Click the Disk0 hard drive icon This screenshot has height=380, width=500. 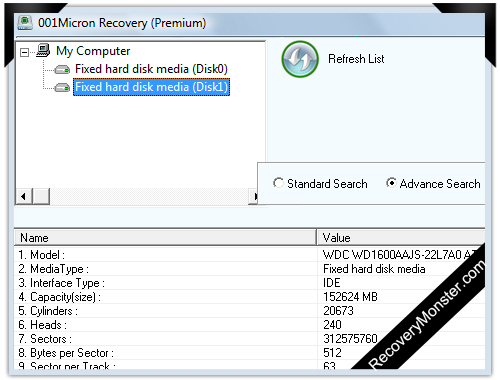coord(62,70)
